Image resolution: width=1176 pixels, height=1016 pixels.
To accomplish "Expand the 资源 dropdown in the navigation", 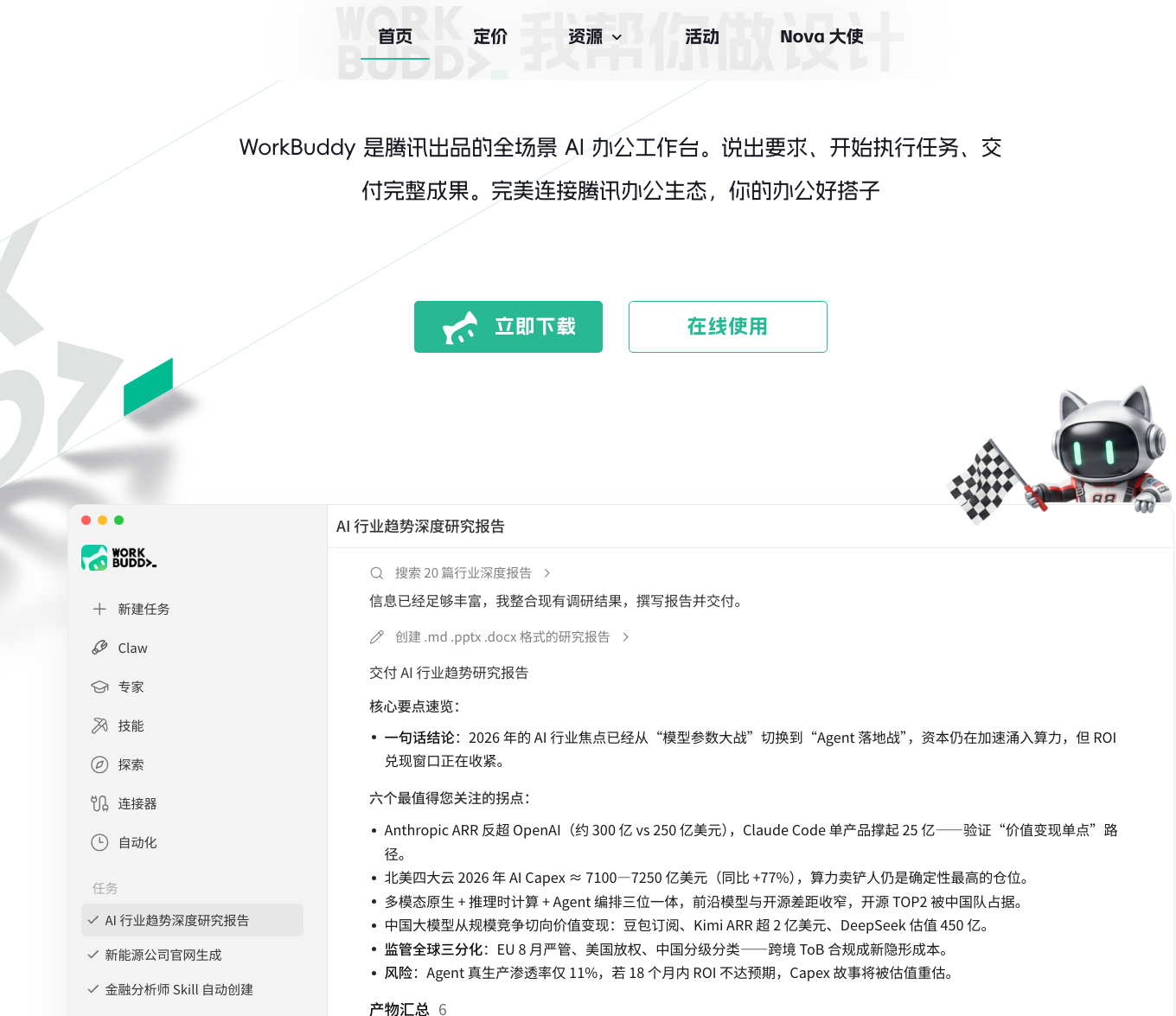I will coord(595,36).
